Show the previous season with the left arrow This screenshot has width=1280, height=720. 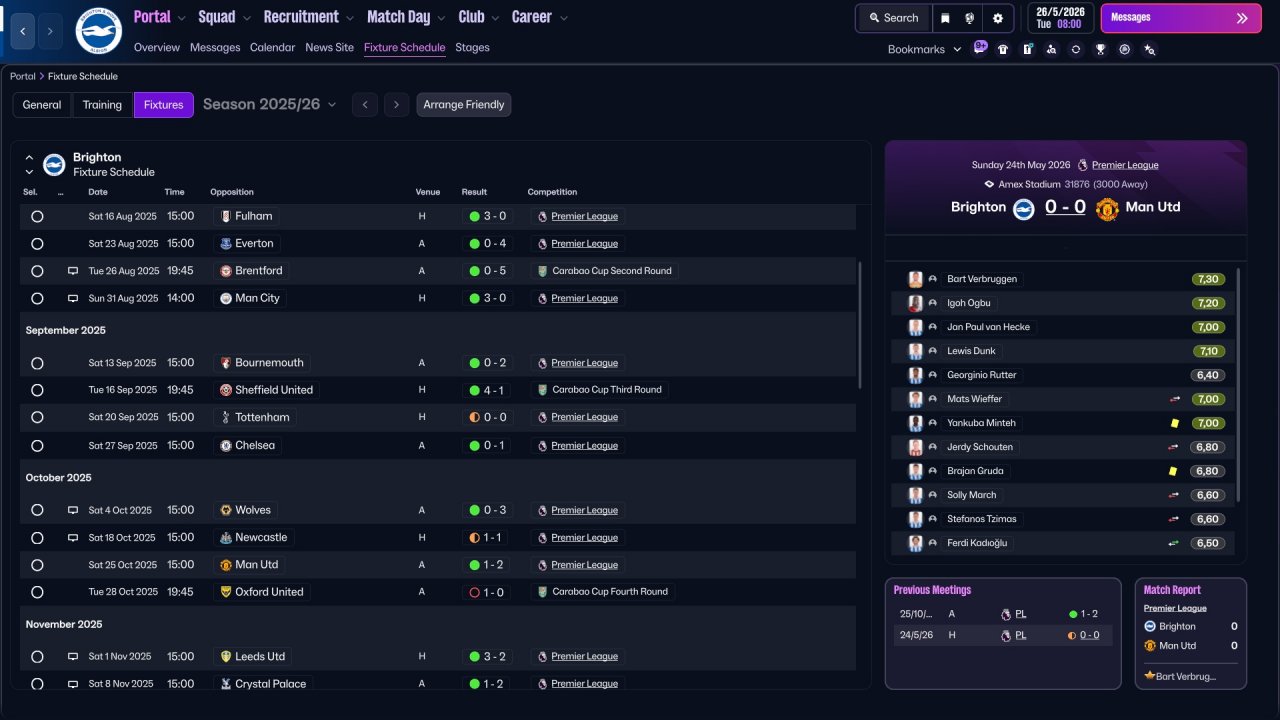pyautogui.click(x=365, y=105)
